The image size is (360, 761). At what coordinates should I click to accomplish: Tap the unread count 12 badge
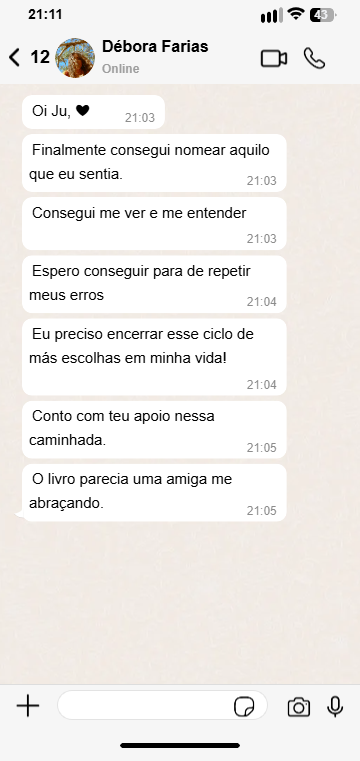click(40, 57)
